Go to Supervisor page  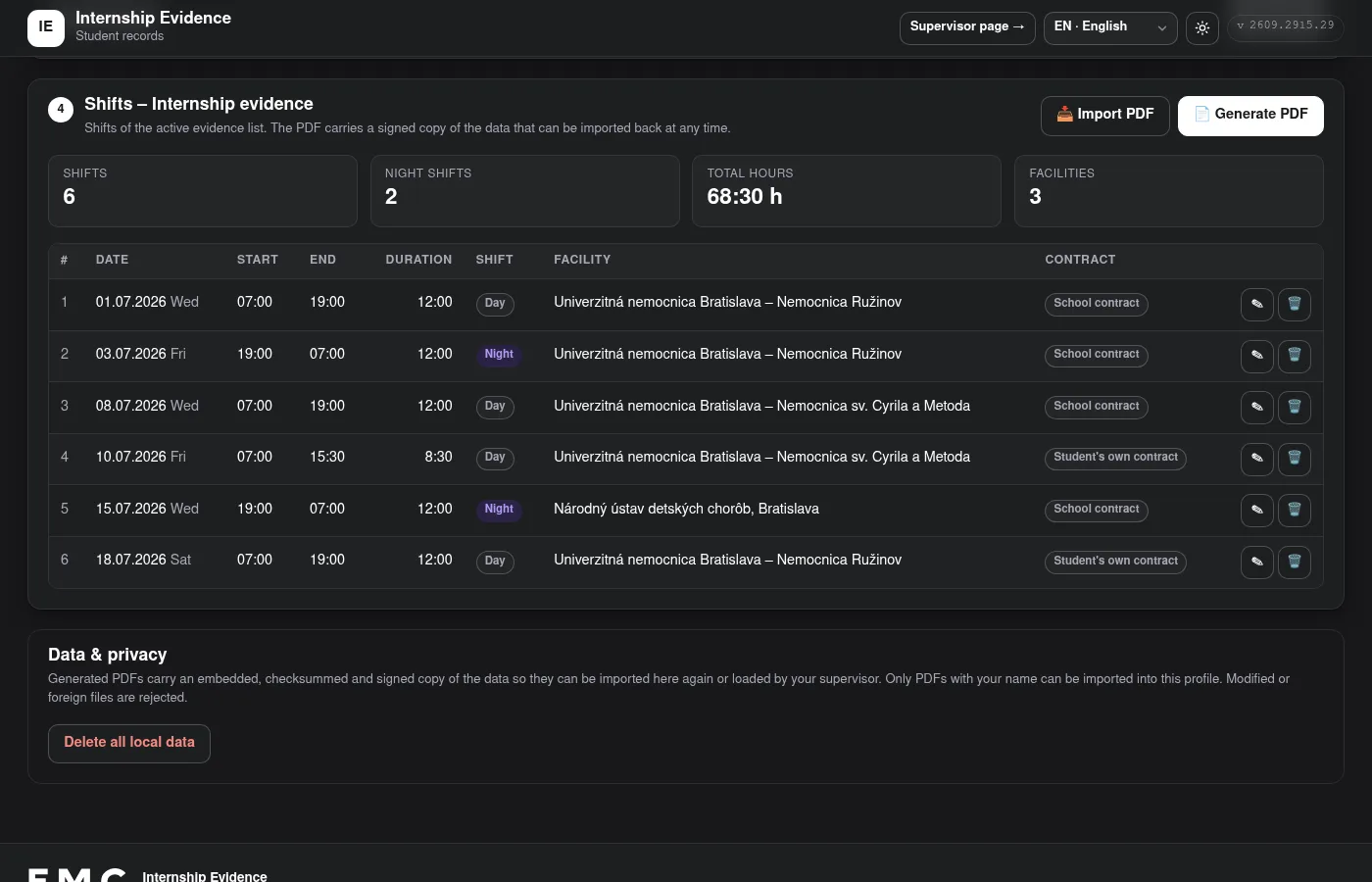coord(967,27)
